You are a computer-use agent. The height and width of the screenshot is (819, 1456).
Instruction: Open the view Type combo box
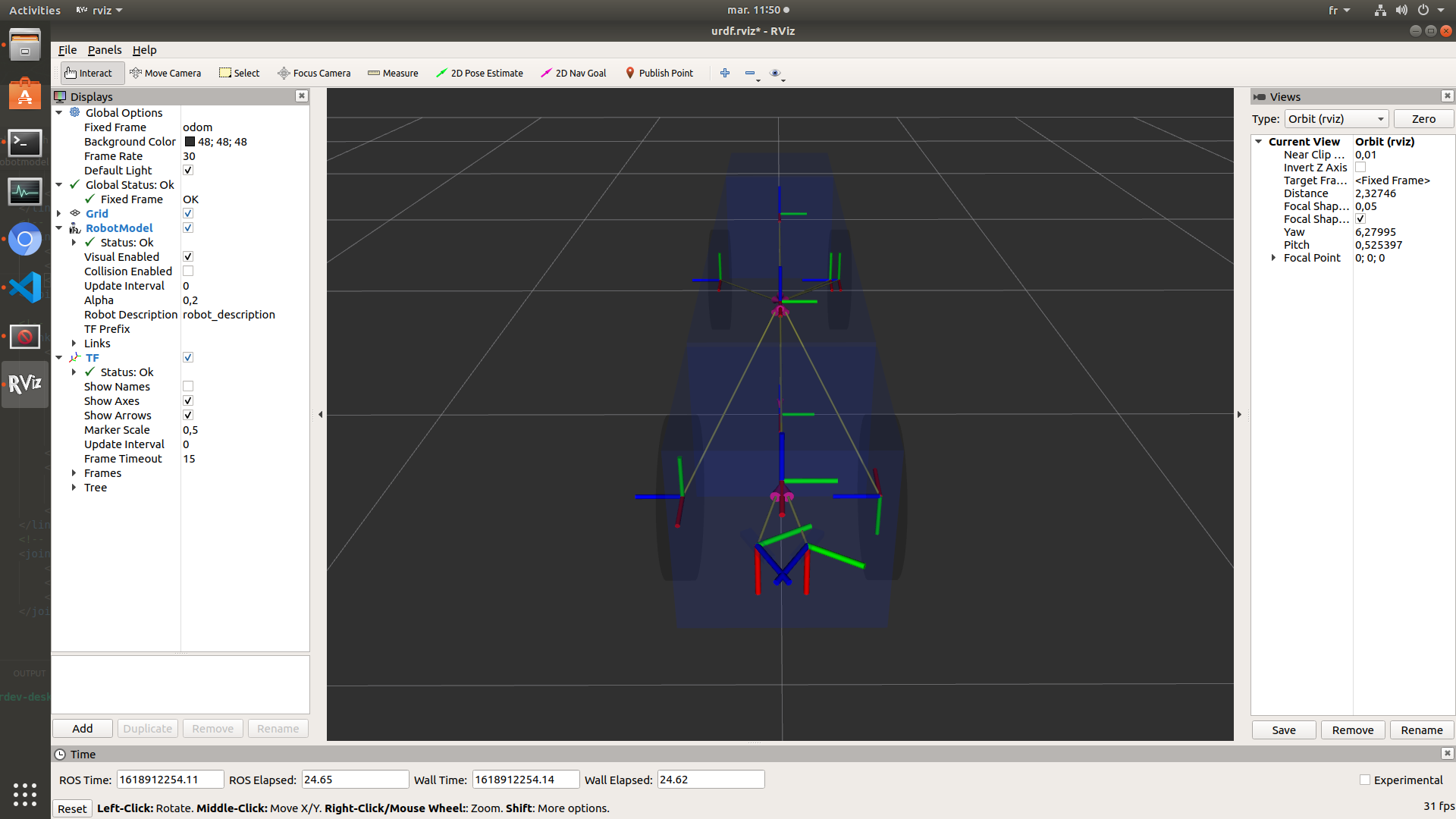[x=1335, y=119]
